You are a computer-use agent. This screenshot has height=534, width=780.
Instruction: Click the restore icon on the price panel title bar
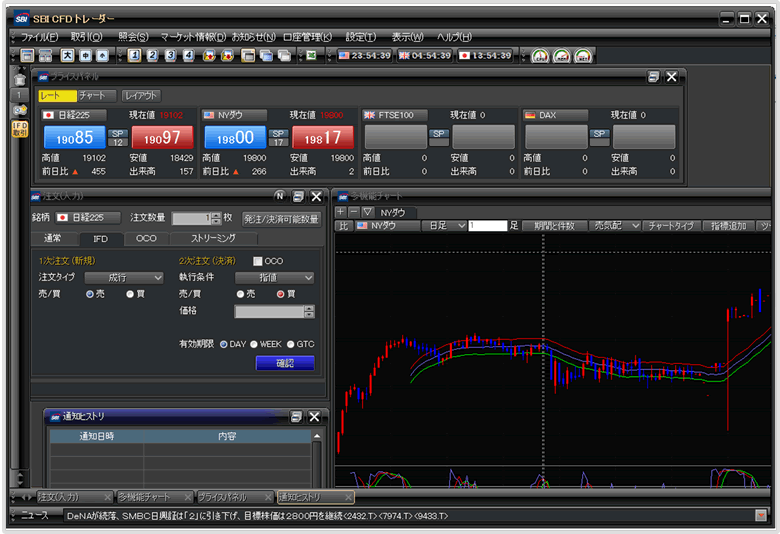[x=653, y=77]
